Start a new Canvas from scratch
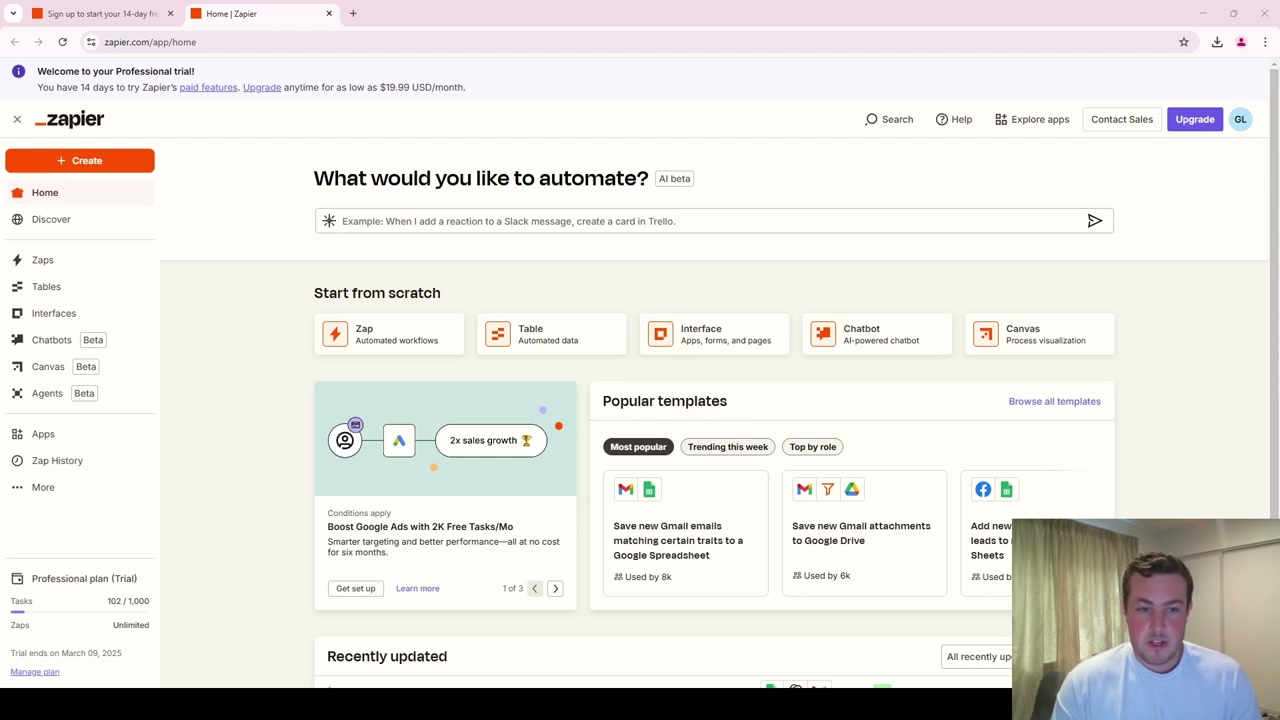 point(1040,334)
